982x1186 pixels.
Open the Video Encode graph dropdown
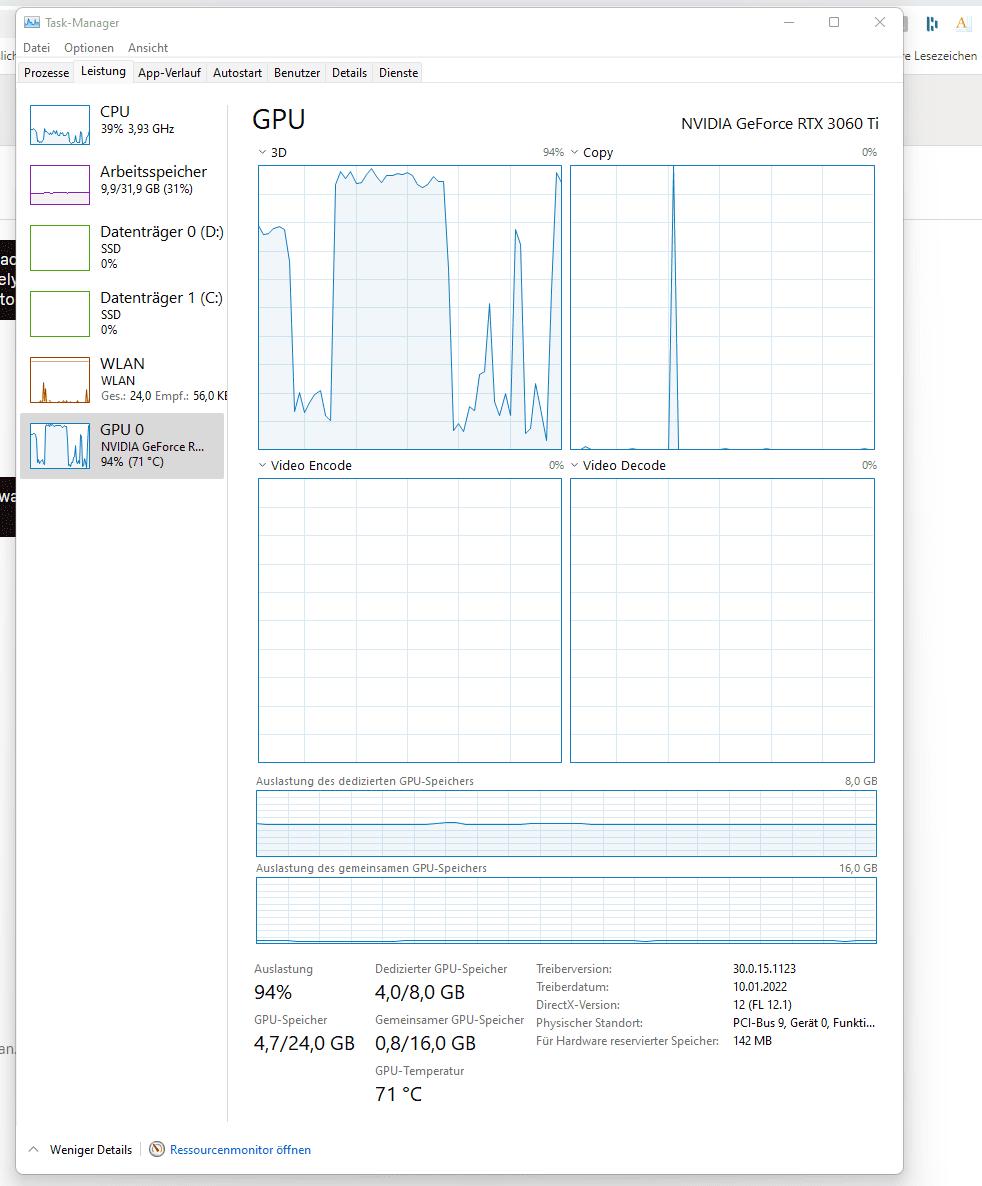click(x=263, y=465)
